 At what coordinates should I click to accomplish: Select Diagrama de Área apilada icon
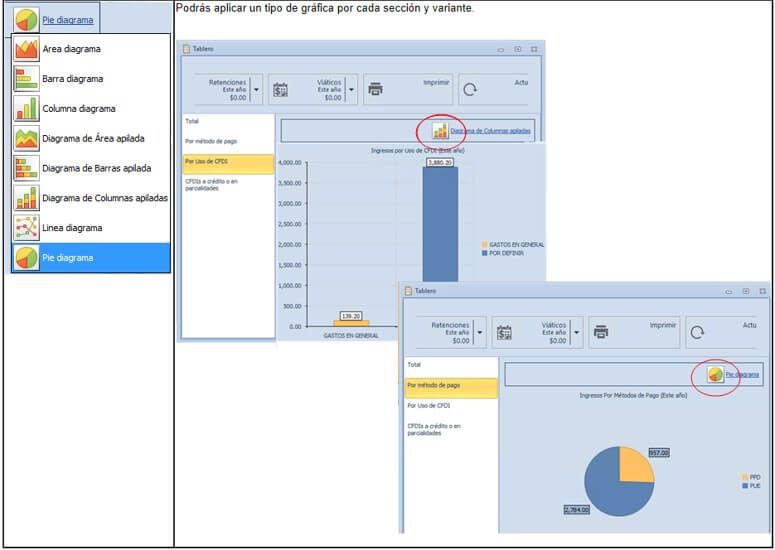[27, 138]
